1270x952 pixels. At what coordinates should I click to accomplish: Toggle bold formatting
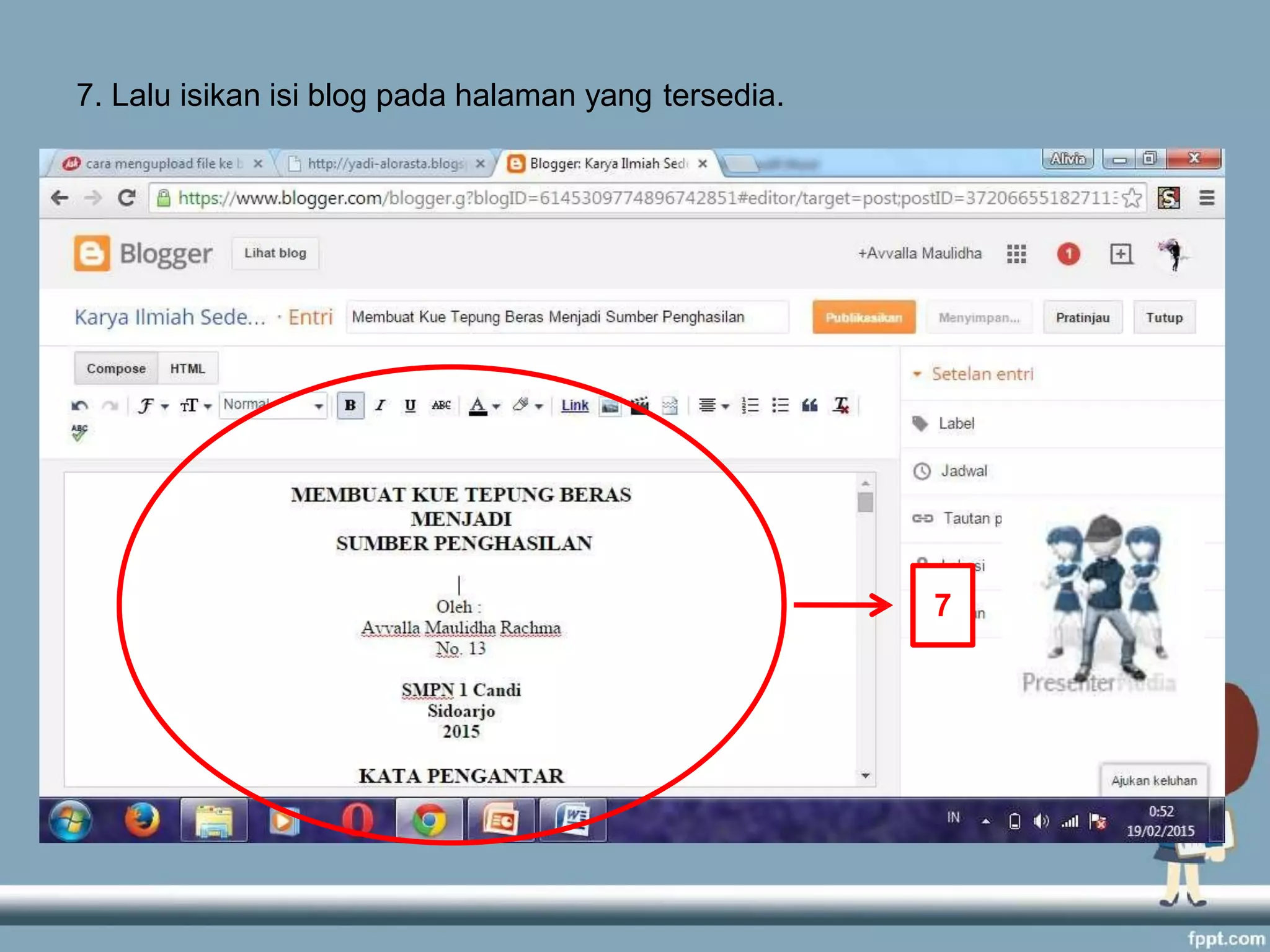click(350, 405)
